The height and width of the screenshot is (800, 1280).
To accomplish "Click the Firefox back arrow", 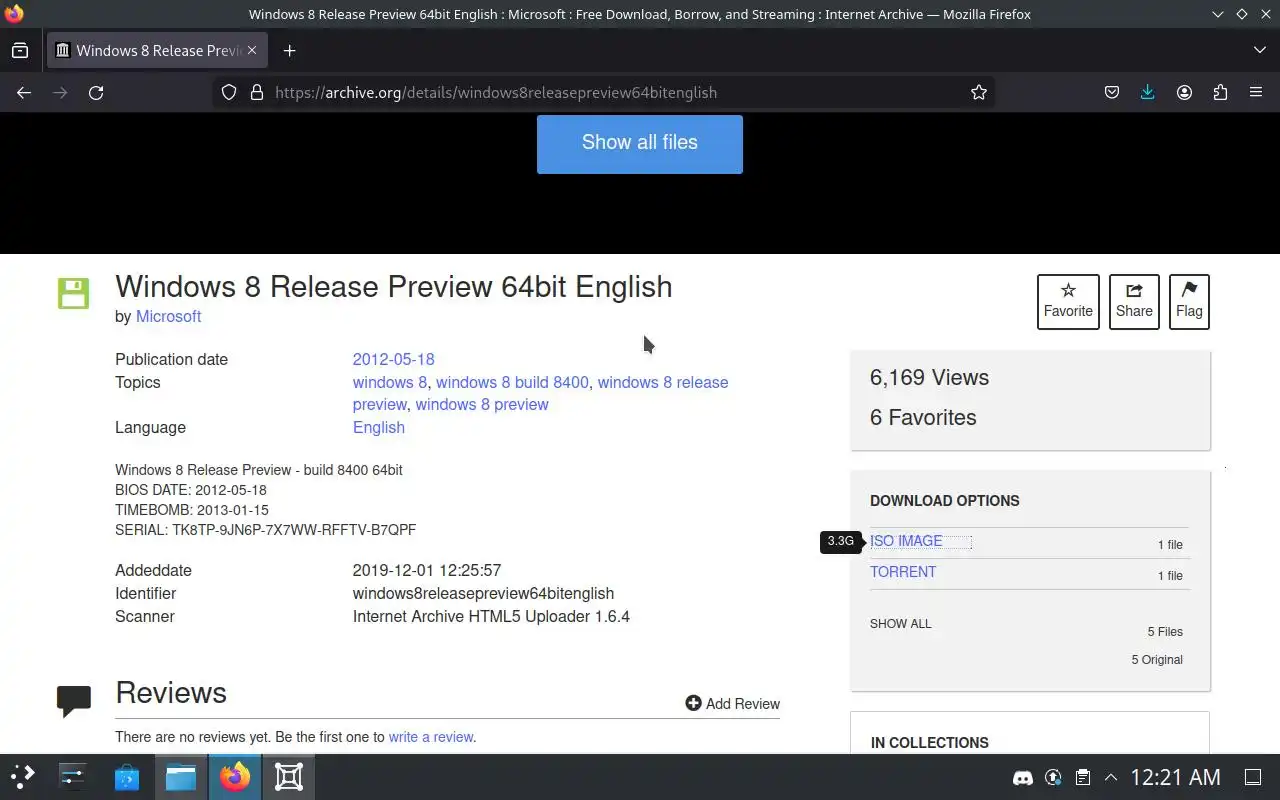I will [x=24, y=92].
